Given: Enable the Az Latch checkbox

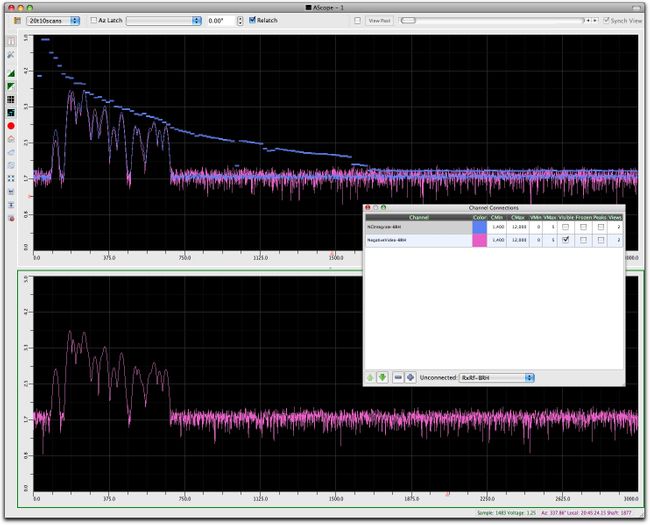Looking at the screenshot, I should (x=94, y=20).
